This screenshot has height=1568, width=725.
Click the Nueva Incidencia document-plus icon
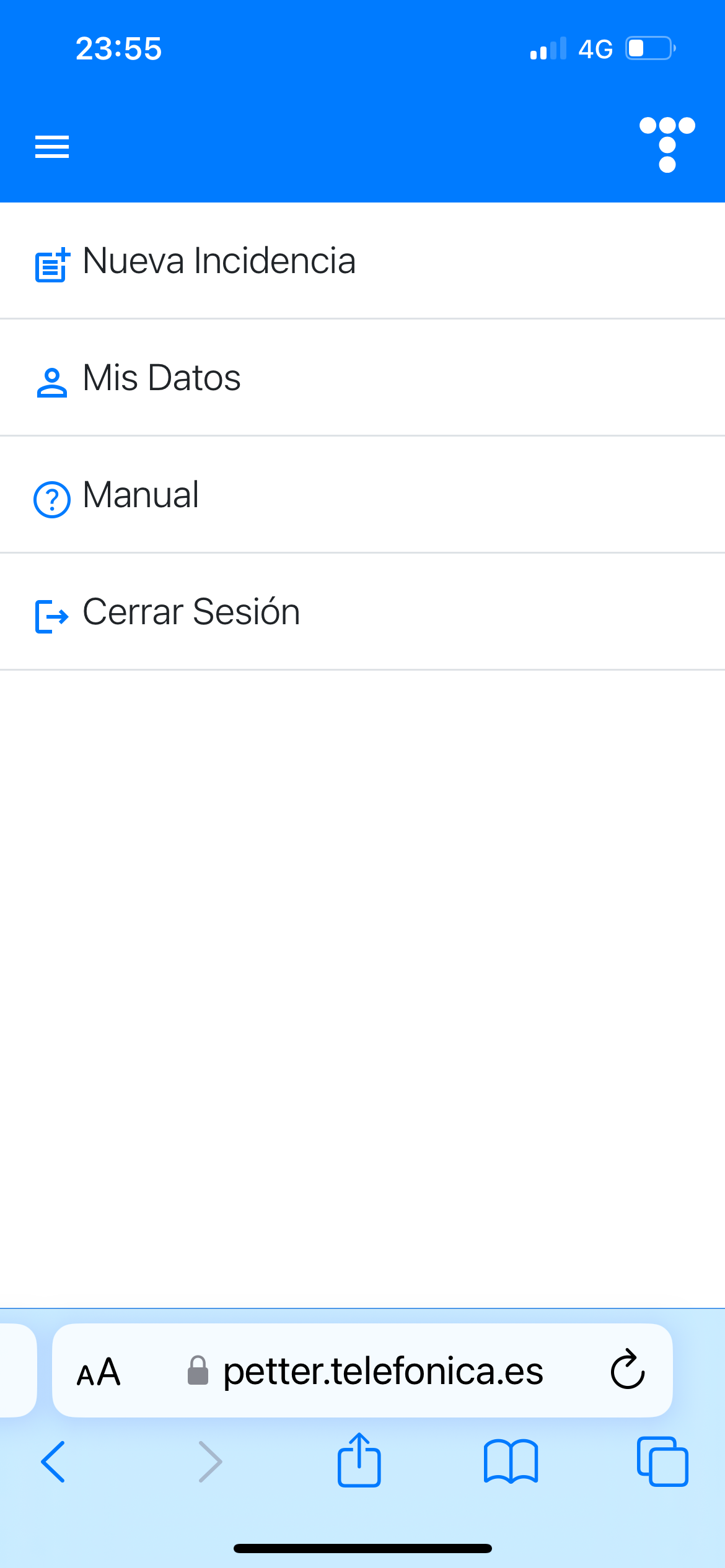pyautogui.click(x=52, y=265)
